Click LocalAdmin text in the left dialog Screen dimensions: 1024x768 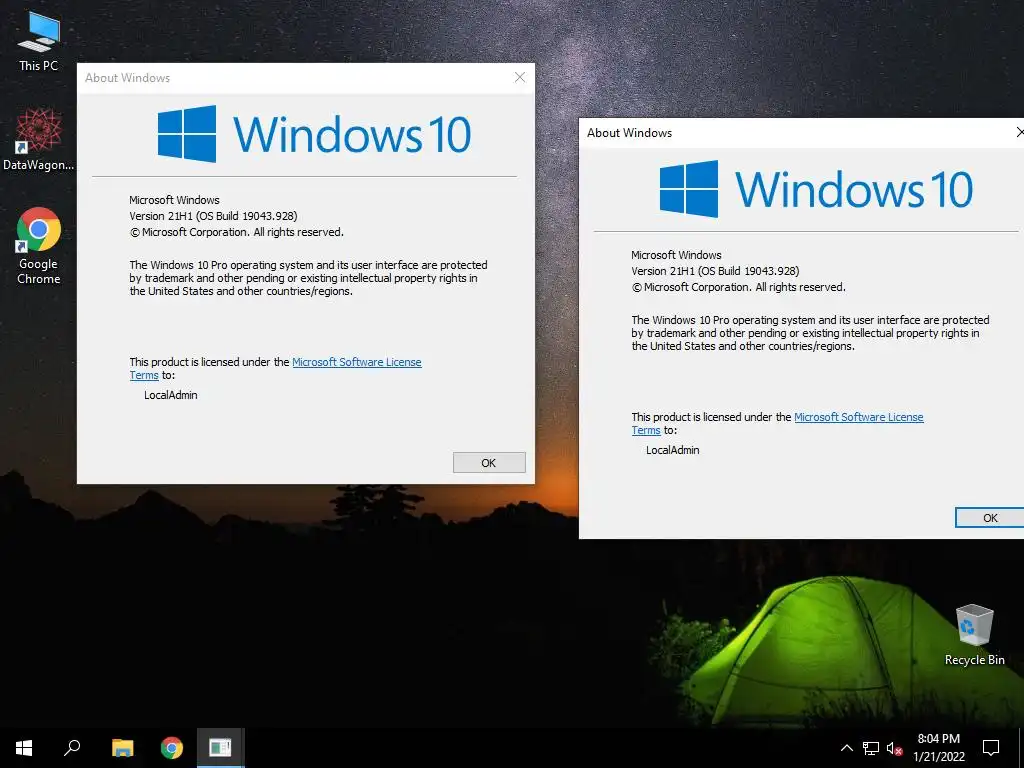[x=170, y=394]
